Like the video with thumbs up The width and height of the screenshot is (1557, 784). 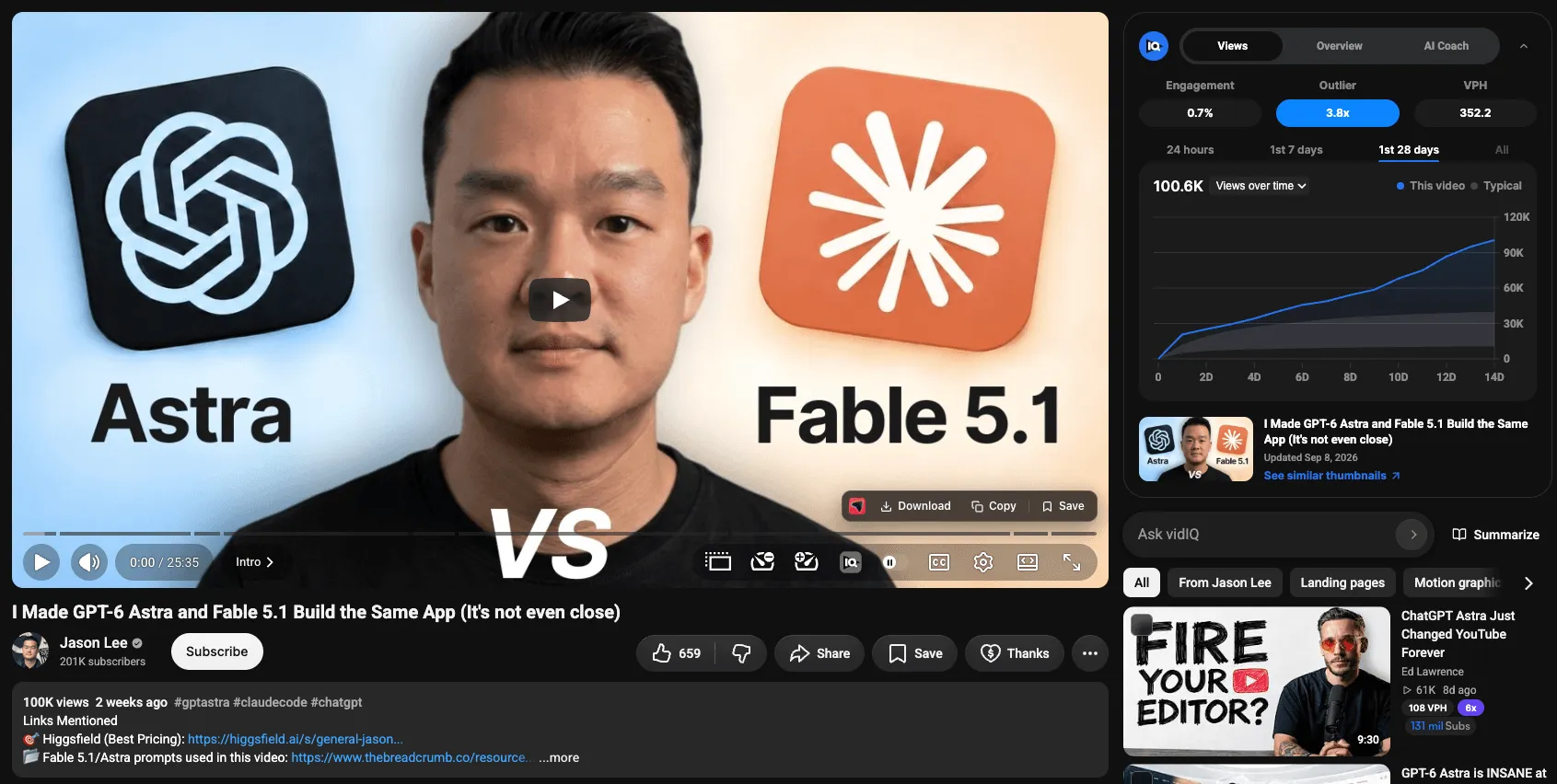click(x=677, y=653)
